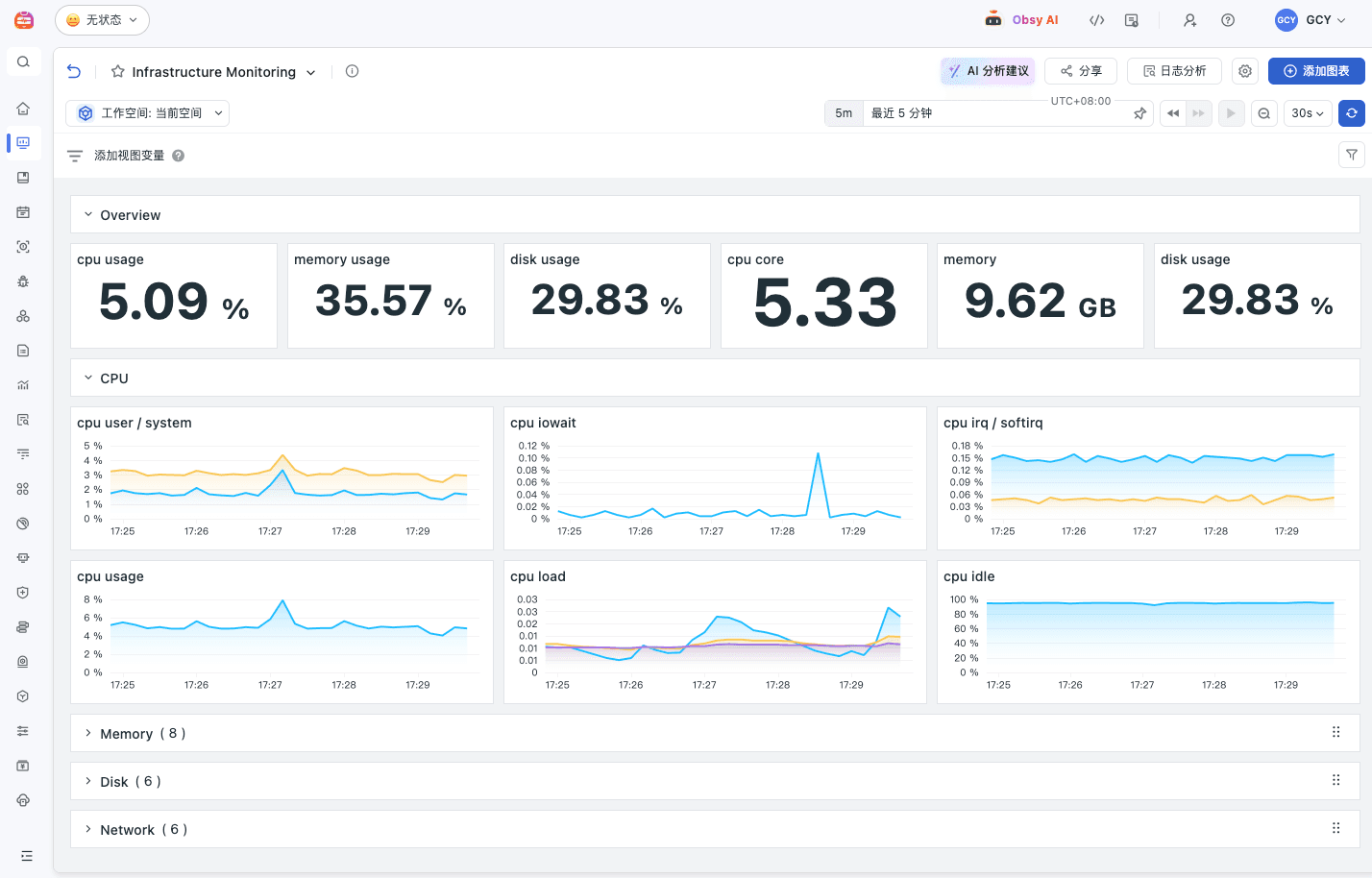
Task: Open drag handle dots on Memory row
Action: [x=1335, y=733]
